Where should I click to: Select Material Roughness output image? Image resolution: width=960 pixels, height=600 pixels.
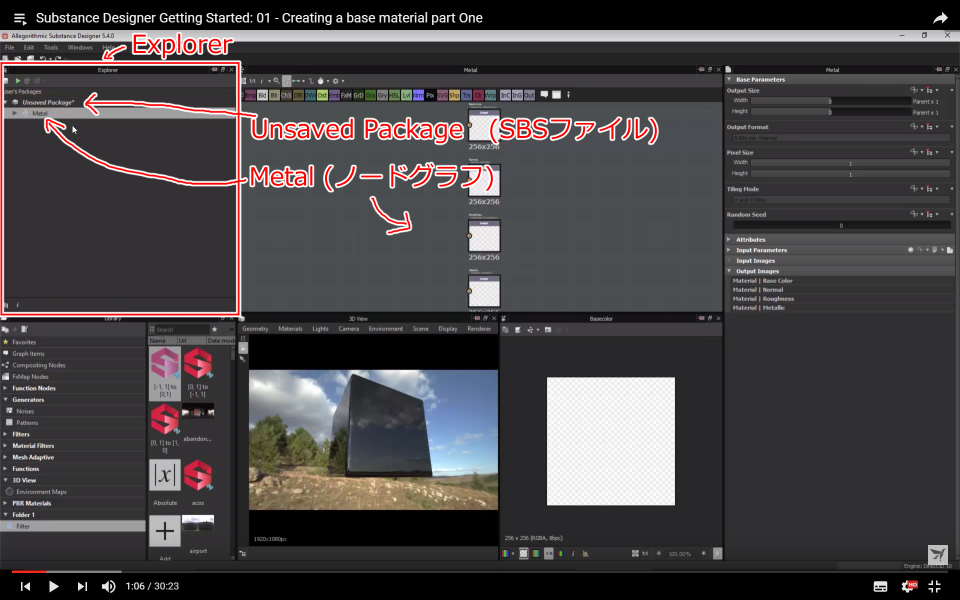click(x=763, y=299)
